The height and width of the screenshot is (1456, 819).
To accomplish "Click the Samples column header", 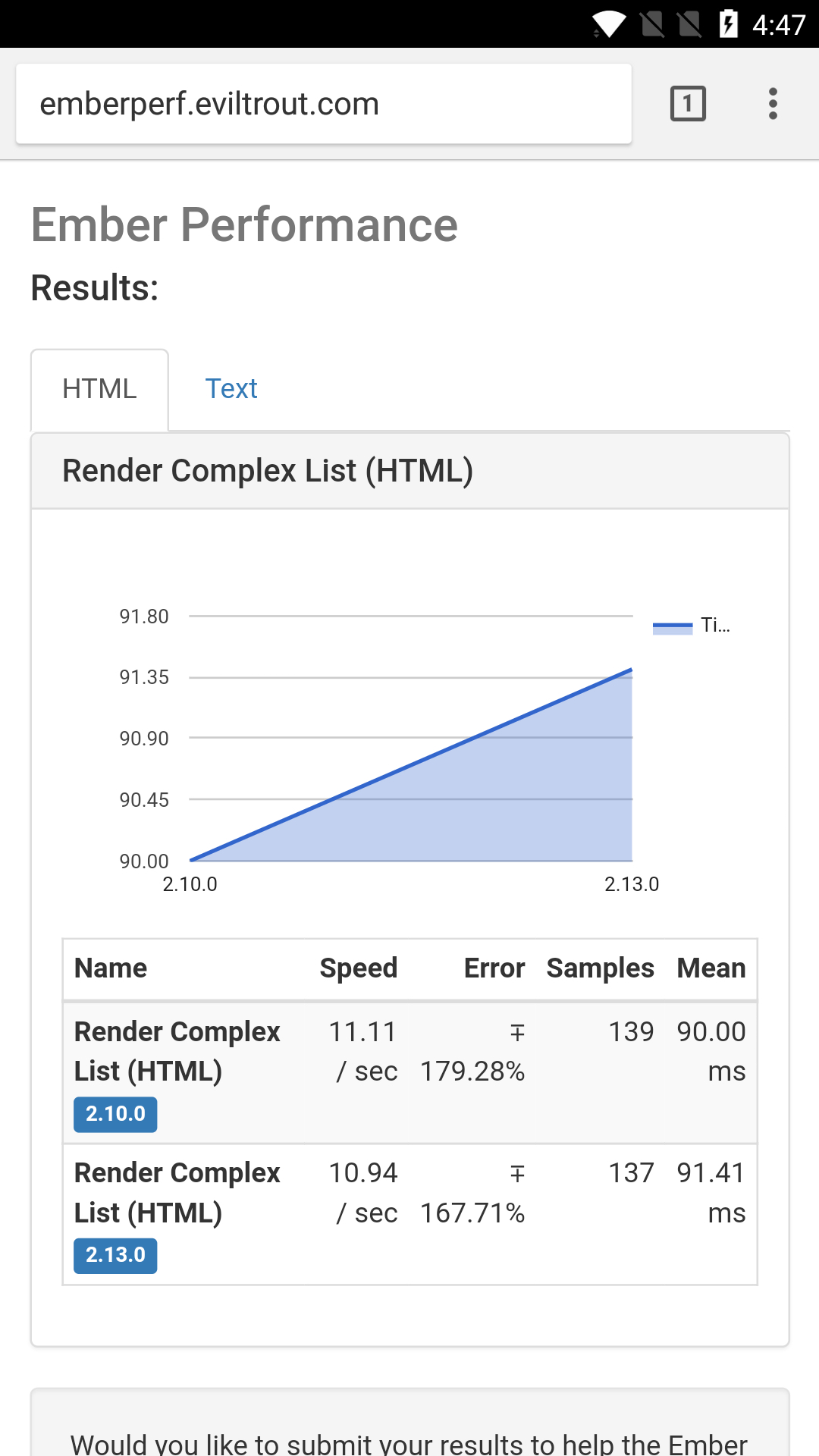I will [x=600, y=968].
